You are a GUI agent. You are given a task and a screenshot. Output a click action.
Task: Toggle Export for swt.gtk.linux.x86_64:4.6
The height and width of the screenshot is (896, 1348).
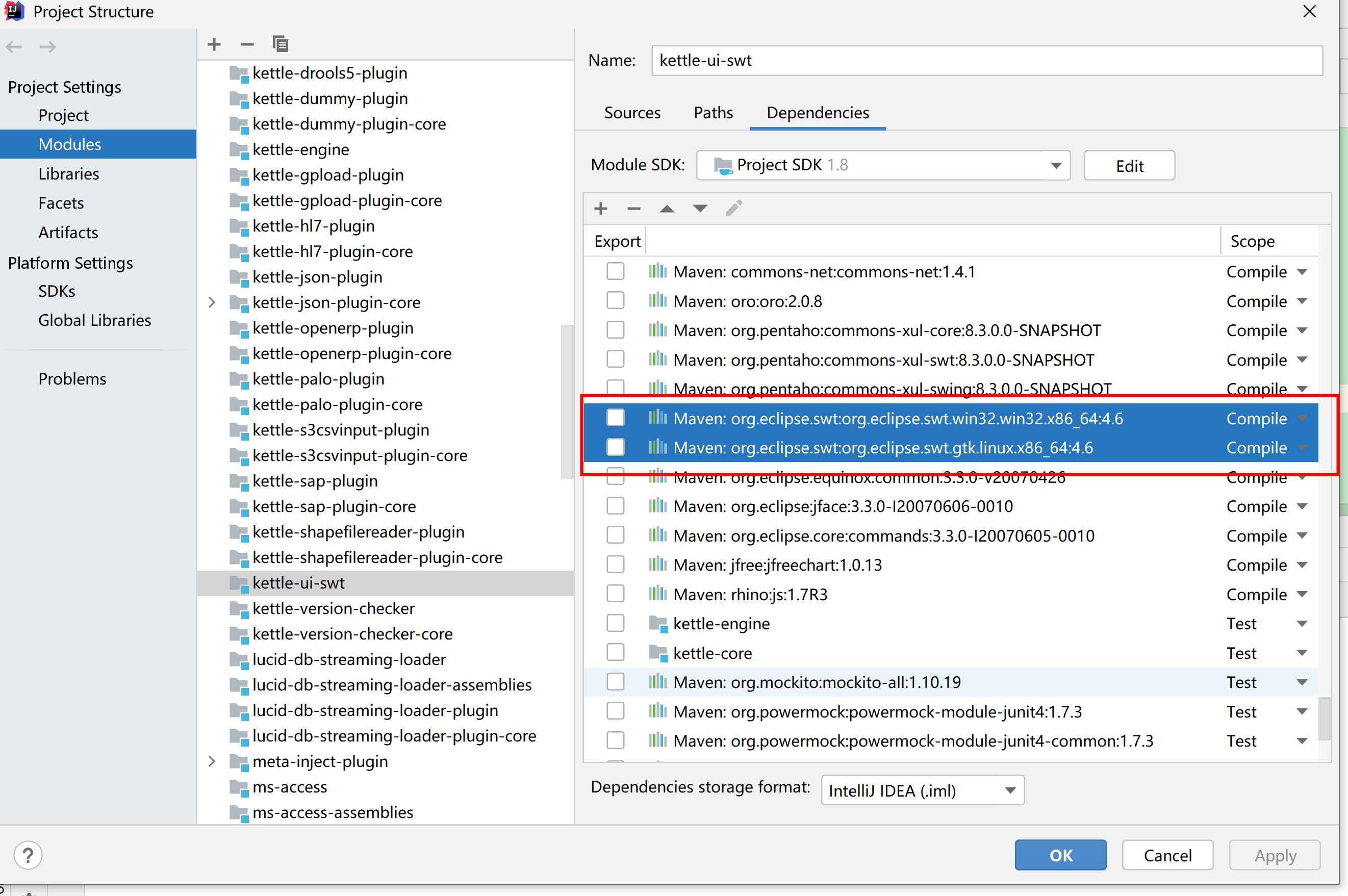(x=616, y=447)
